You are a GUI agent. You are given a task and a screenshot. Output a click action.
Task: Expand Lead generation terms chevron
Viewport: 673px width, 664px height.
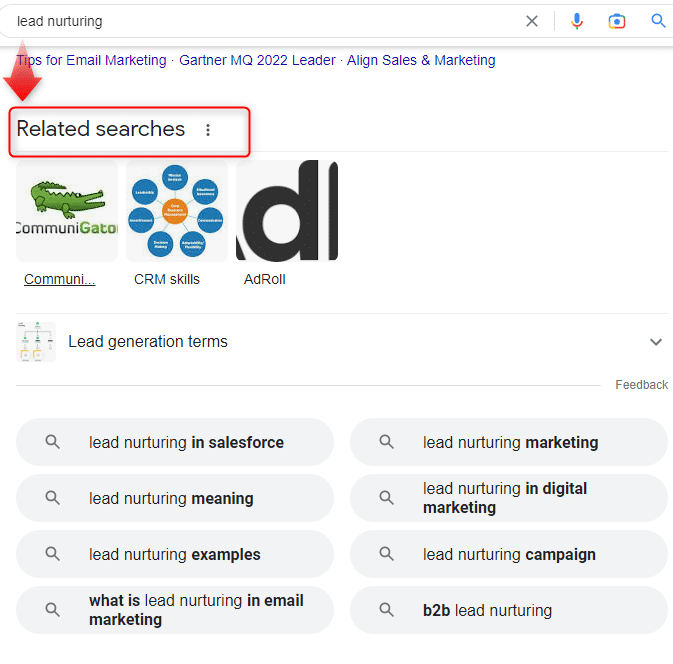click(x=656, y=342)
